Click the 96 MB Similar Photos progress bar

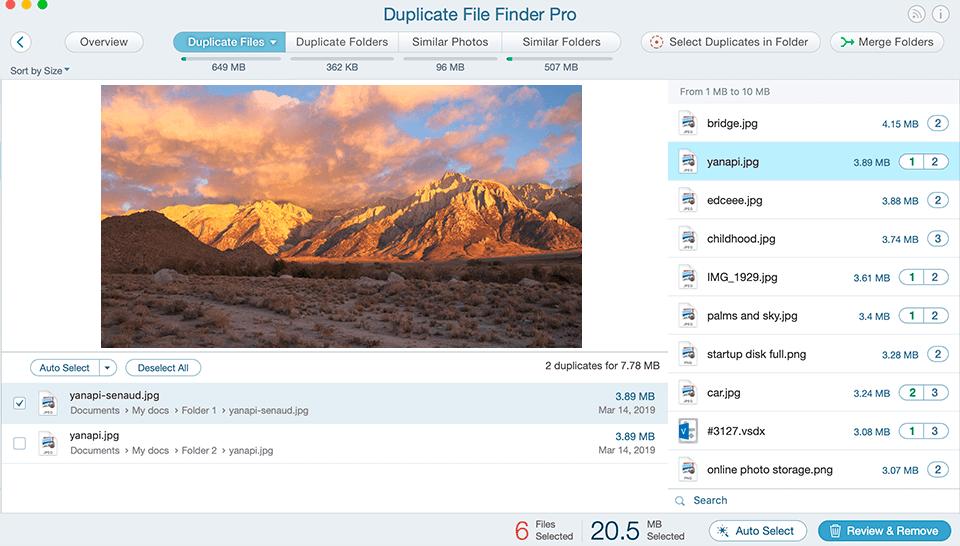click(x=450, y=59)
